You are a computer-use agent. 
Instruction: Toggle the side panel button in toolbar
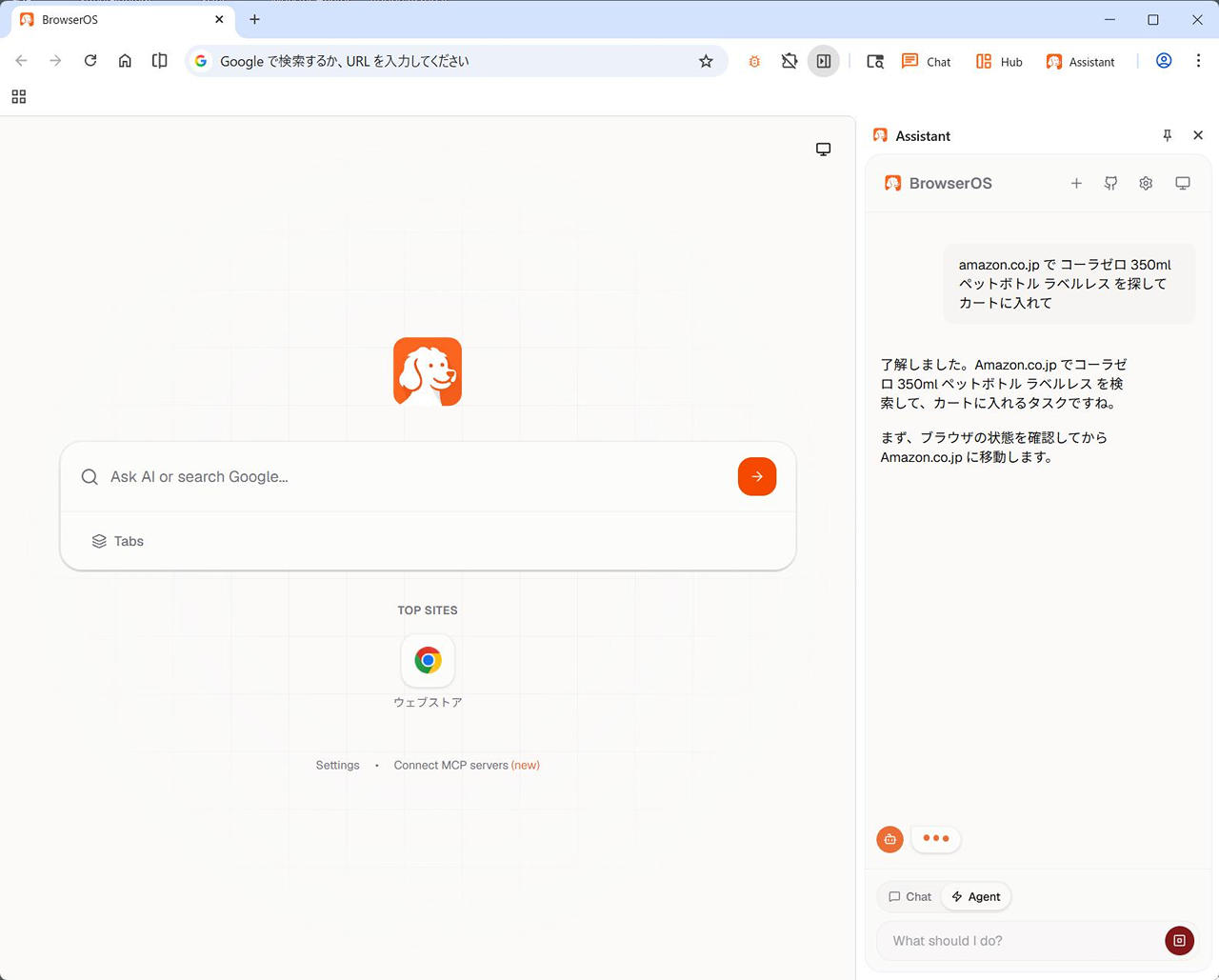click(824, 61)
